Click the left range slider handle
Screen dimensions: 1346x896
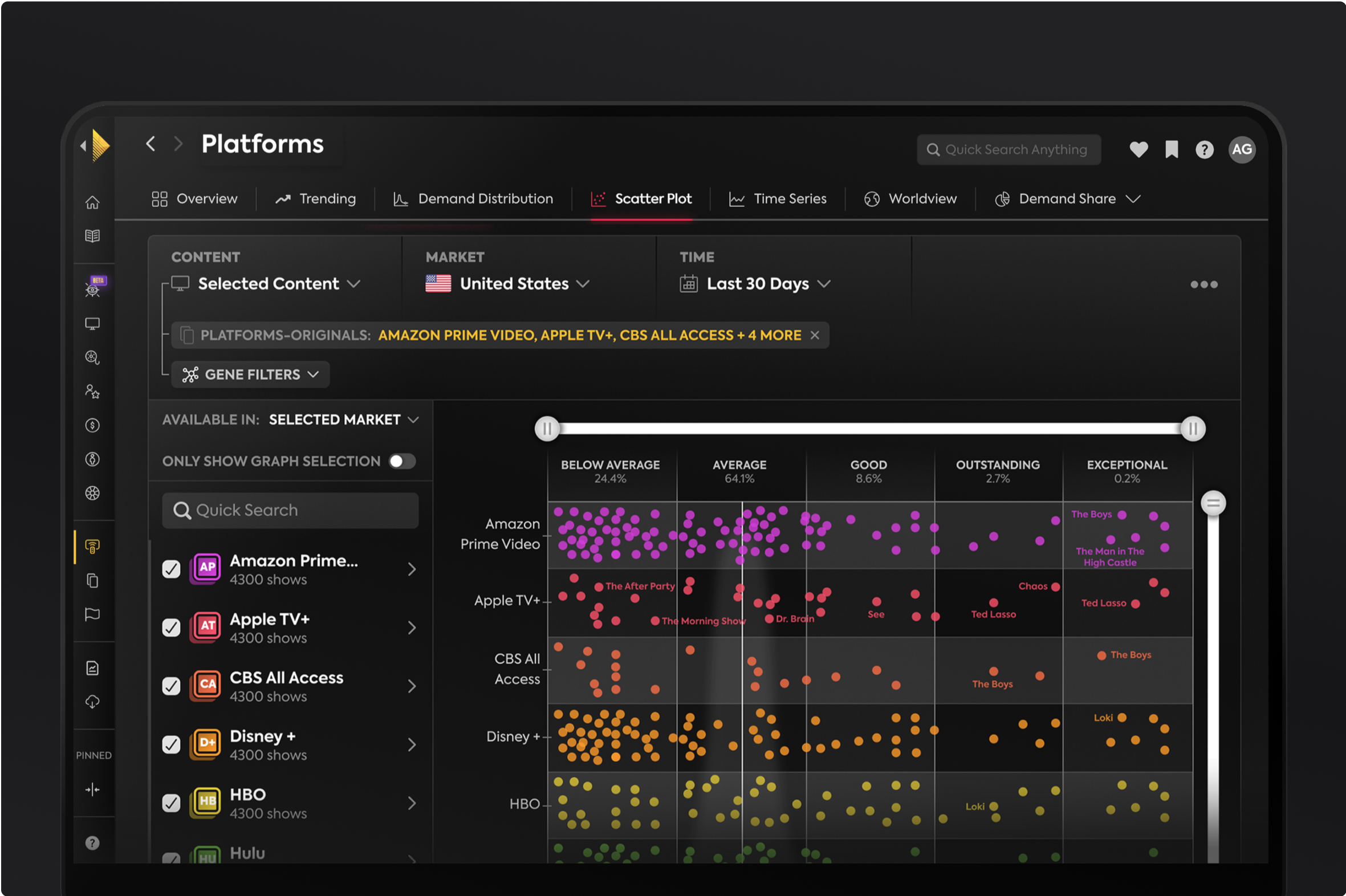[x=547, y=429]
